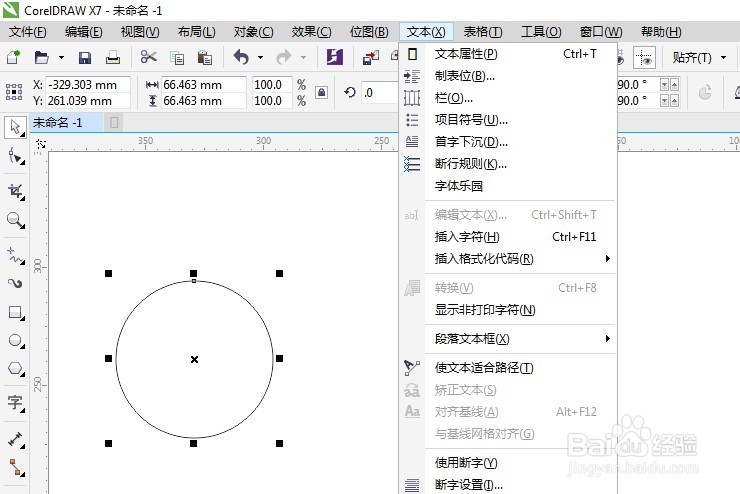Open the 窗口(W) menu

(x=601, y=32)
